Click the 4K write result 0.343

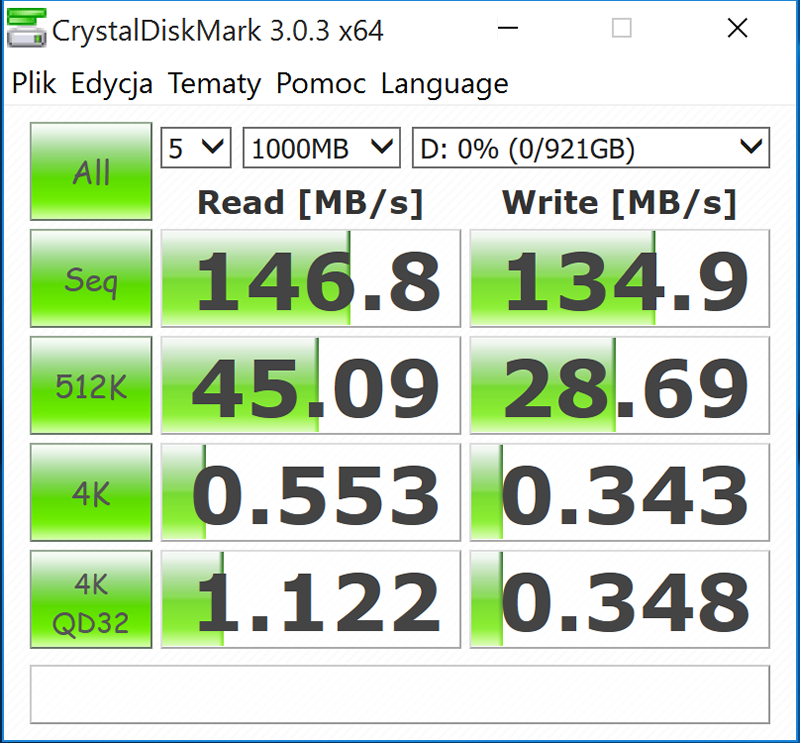[619, 492]
